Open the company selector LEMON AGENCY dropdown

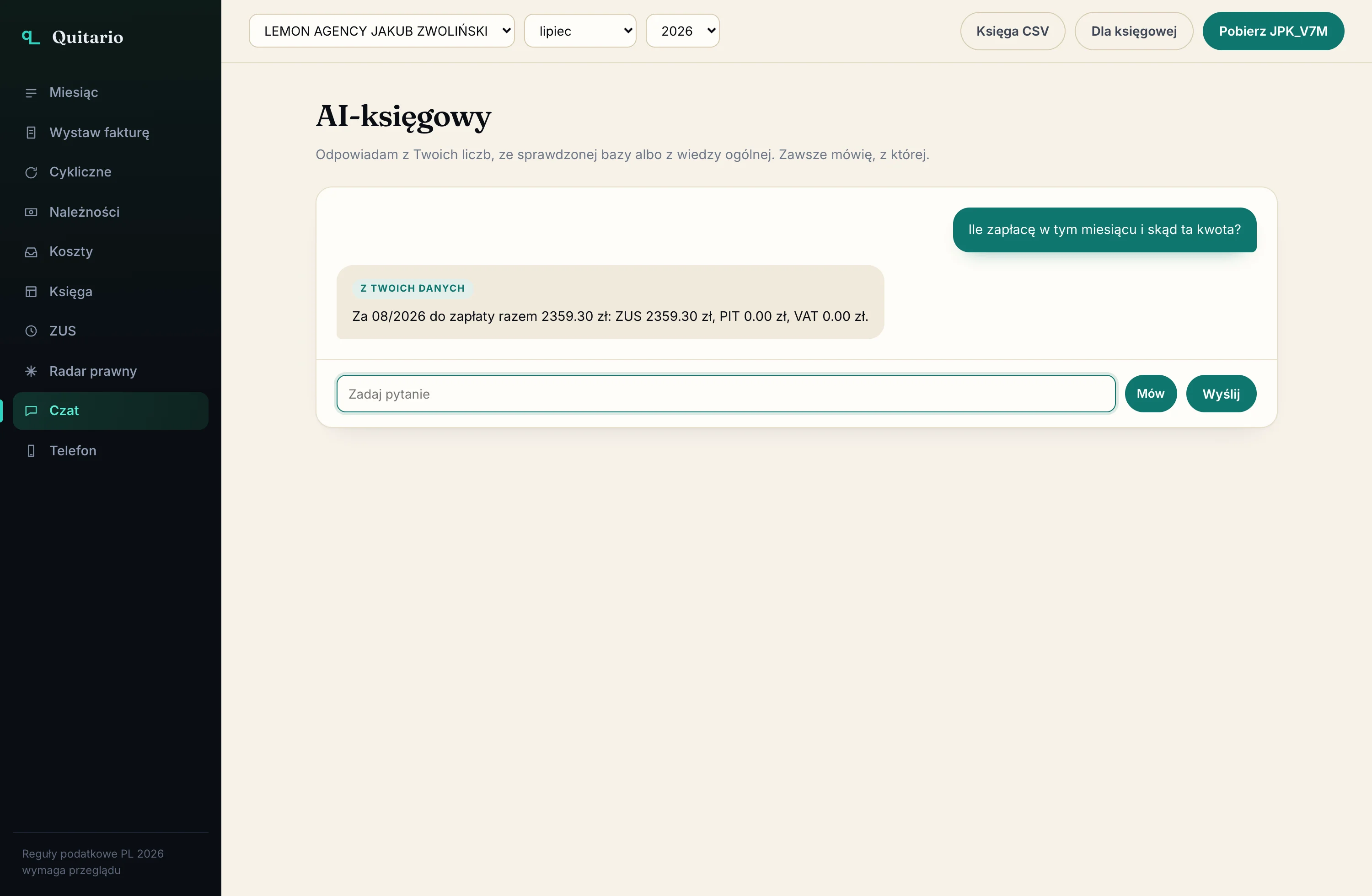pyautogui.click(x=381, y=31)
